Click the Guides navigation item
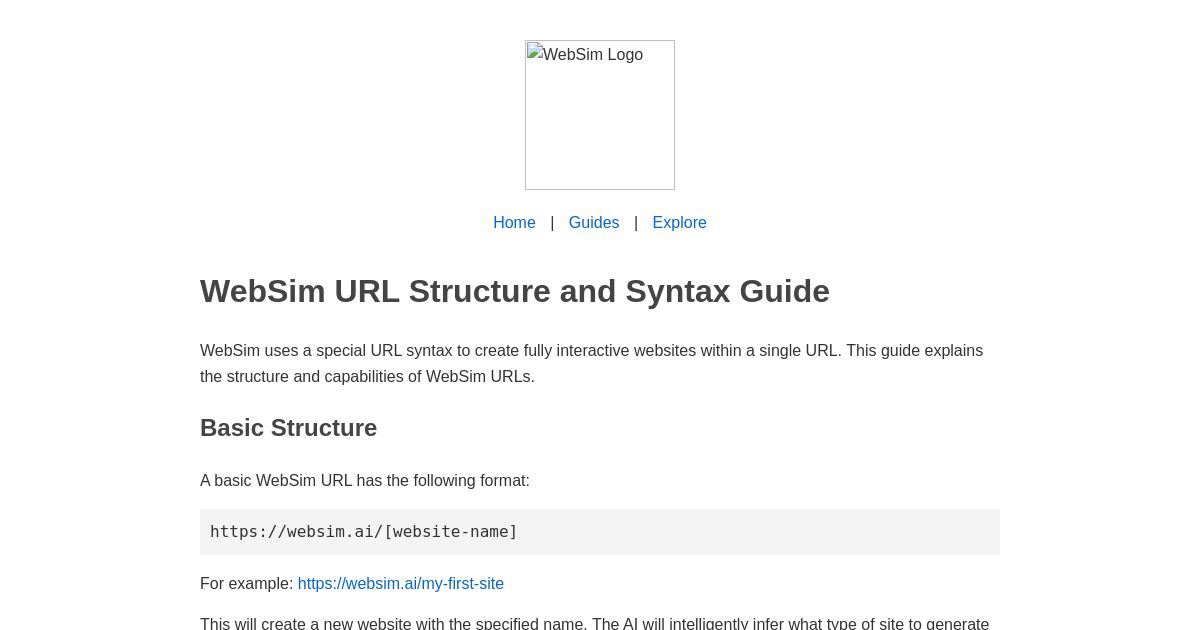 (593, 222)
